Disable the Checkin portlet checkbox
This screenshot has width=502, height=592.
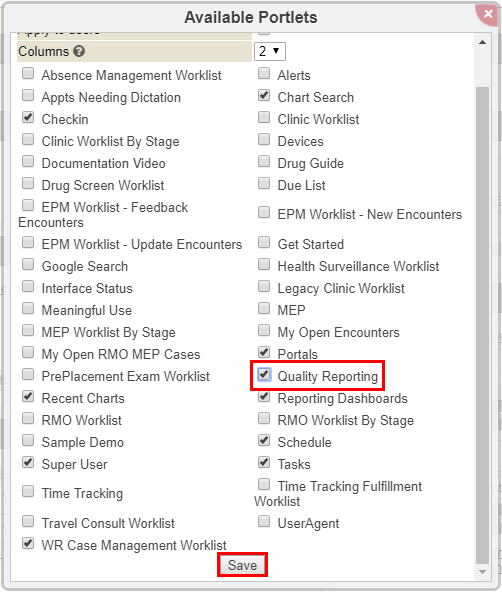click(28, 117)
